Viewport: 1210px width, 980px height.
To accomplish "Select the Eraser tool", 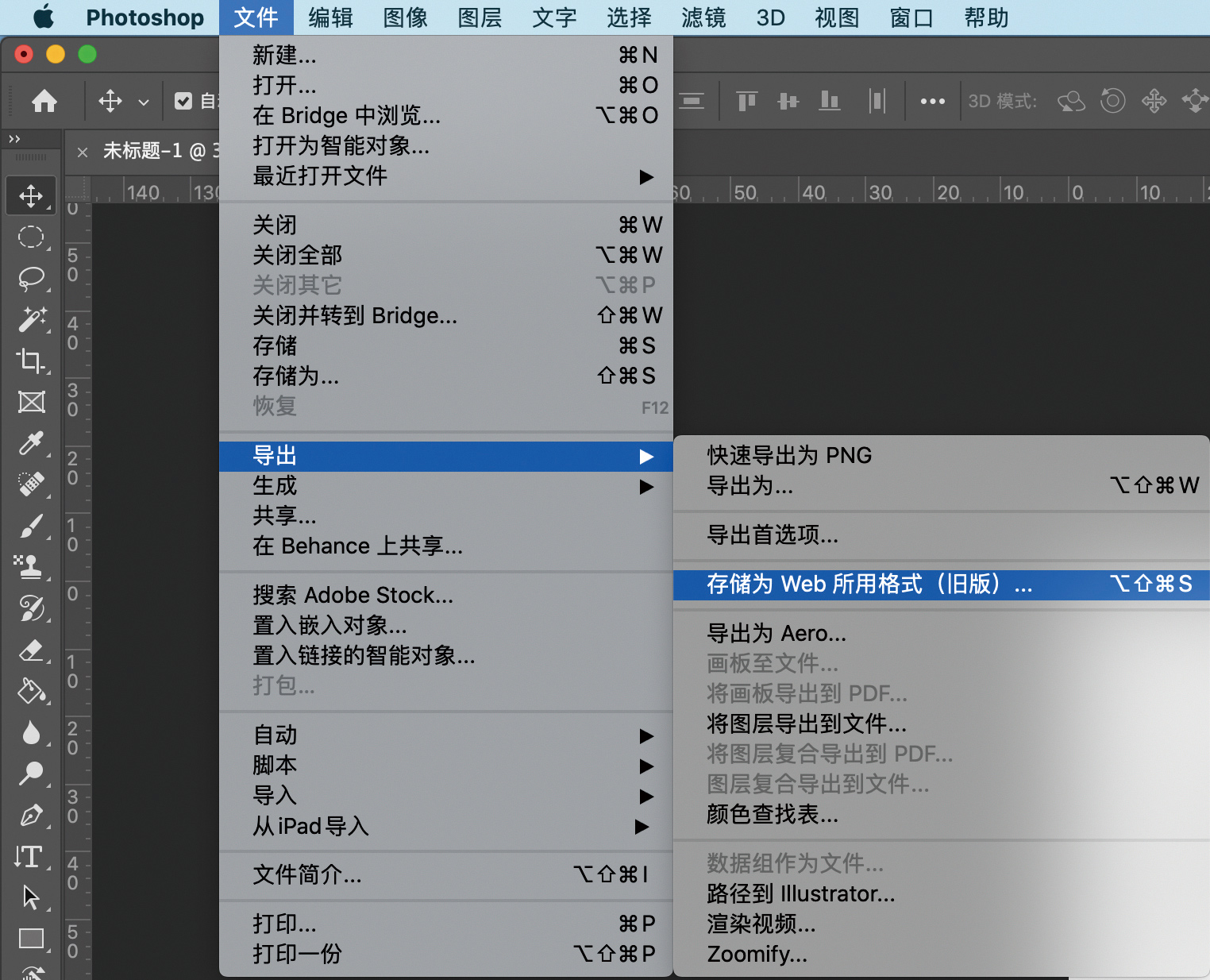I will pyautogui.click(x=31, y=650).
